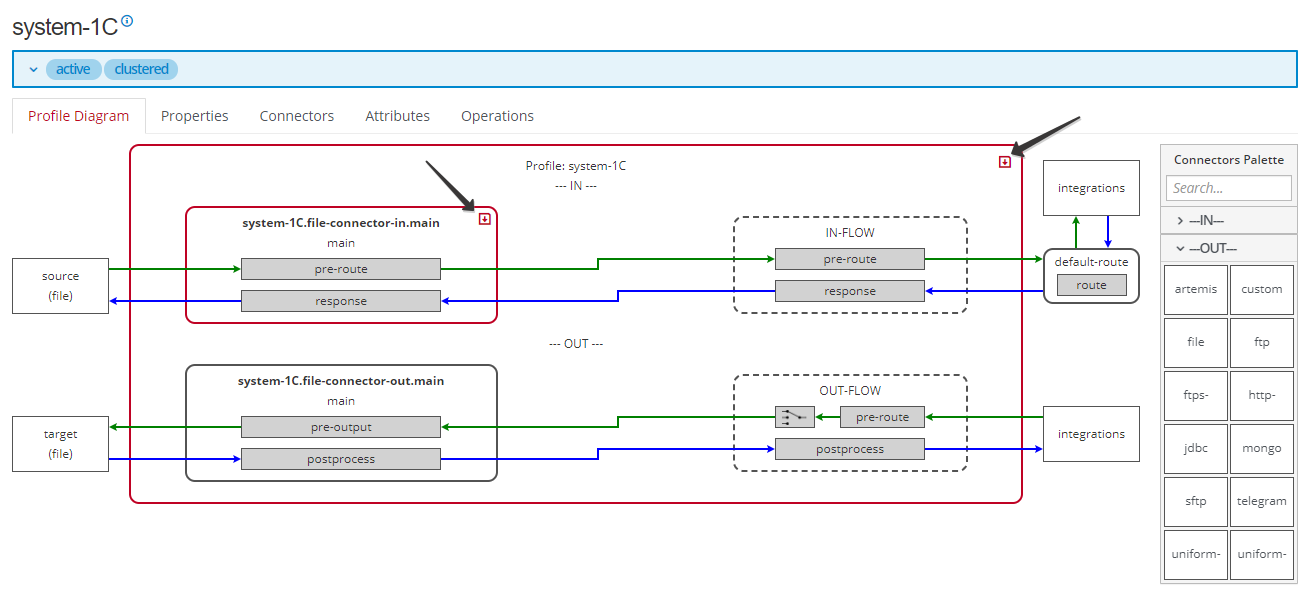
Task: Select the jdbc connector in the palette
Action: tap(1195, 448)
